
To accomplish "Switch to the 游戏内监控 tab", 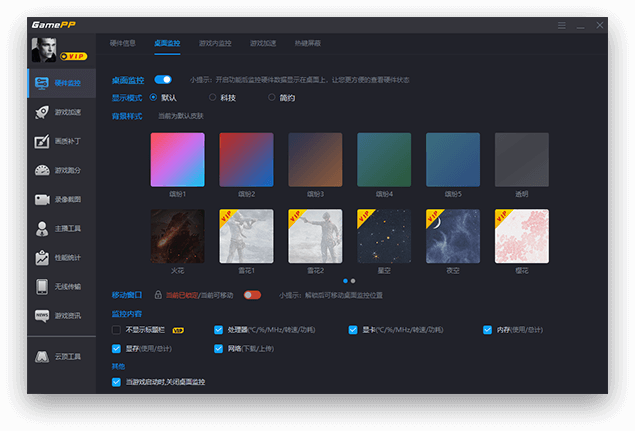I will pos(214,43).
